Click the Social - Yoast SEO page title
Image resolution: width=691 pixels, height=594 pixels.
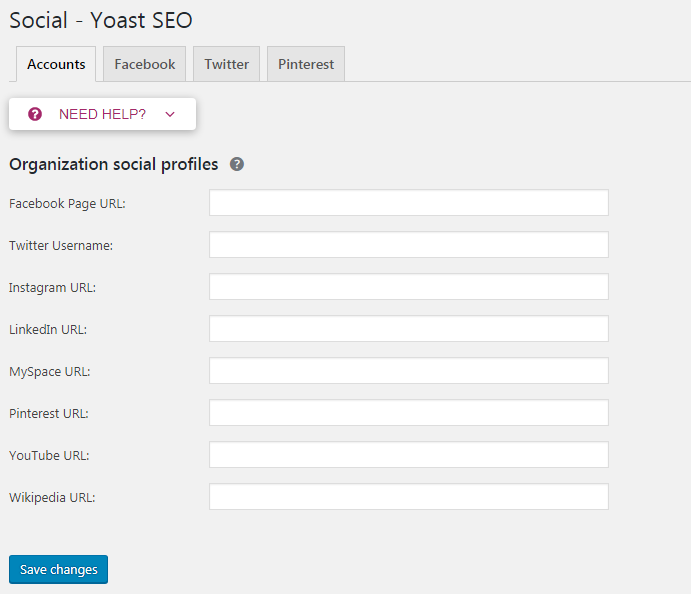(x=100, y=19)
